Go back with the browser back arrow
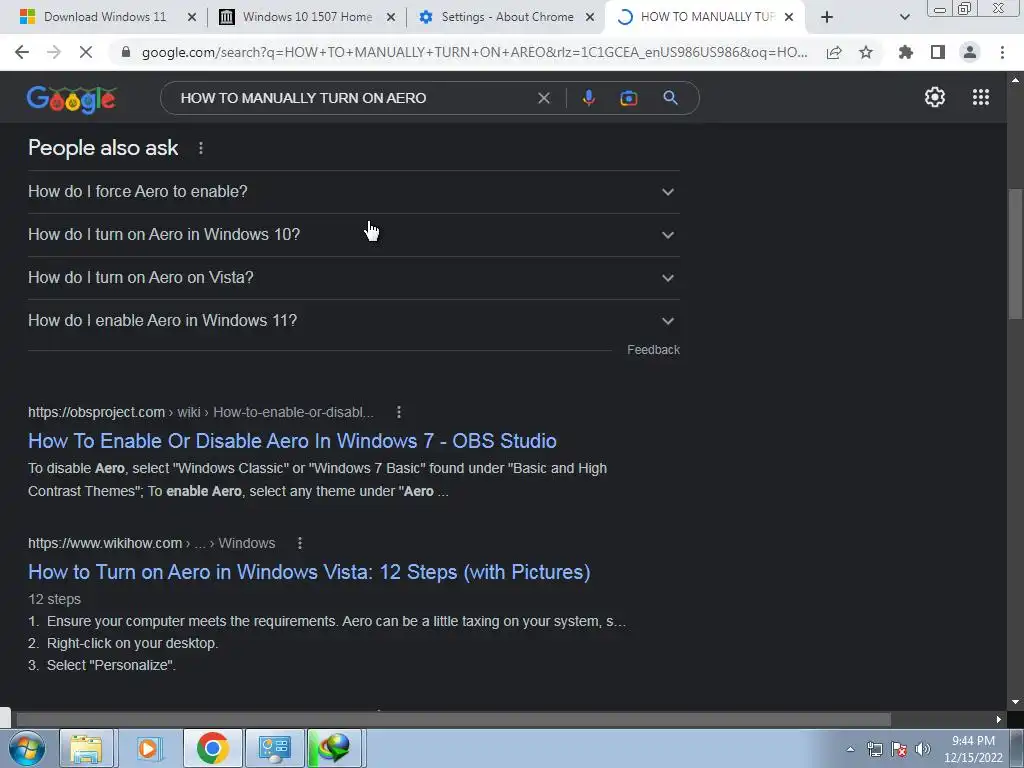The width and height of the screenshot is (1024, 768). 22,52
